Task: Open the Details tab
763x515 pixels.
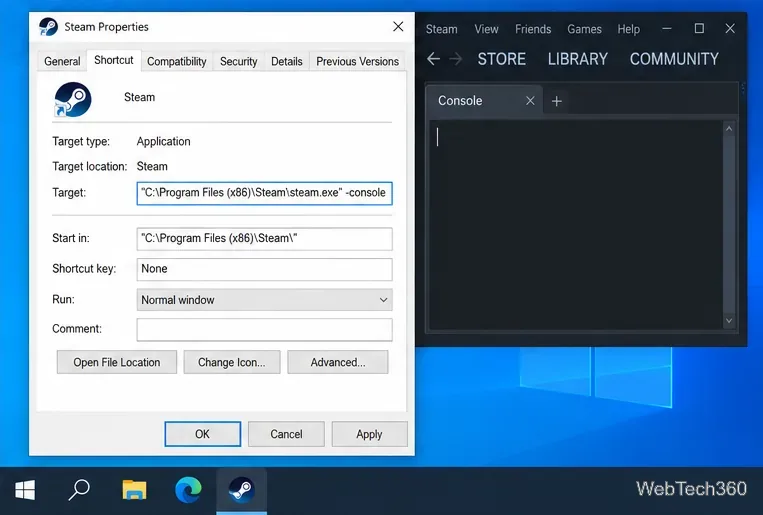Action: (287, 61)
